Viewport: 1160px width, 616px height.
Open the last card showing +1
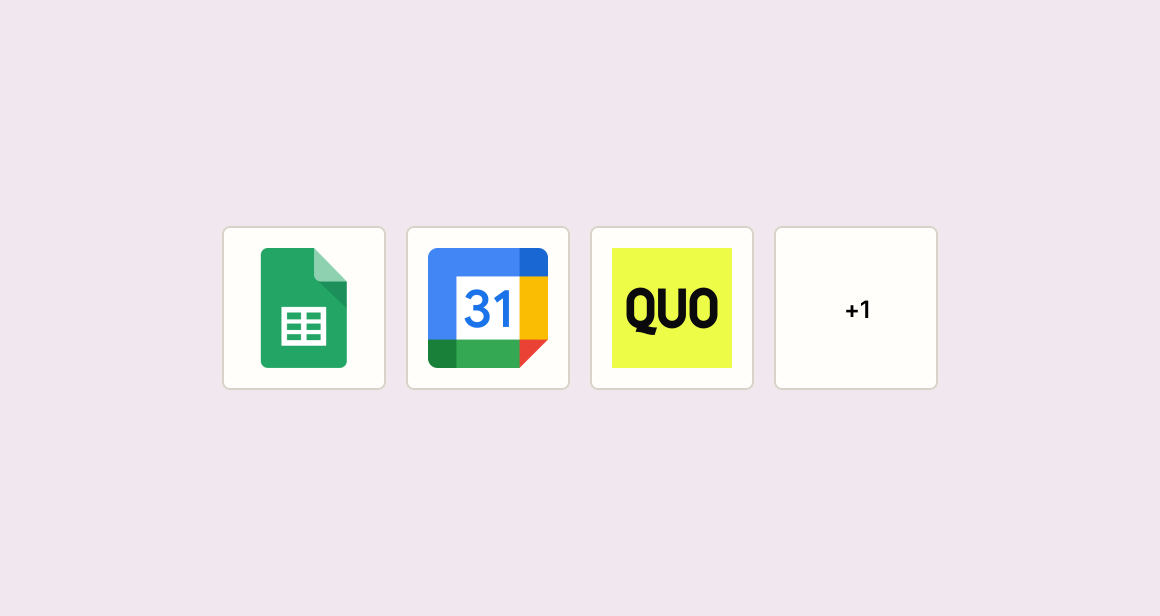tap(856, 308)
